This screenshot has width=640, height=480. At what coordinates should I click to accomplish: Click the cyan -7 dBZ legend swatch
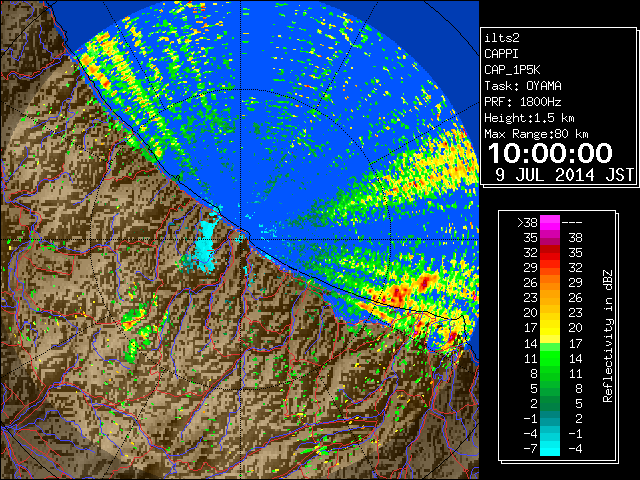(550, 448)
